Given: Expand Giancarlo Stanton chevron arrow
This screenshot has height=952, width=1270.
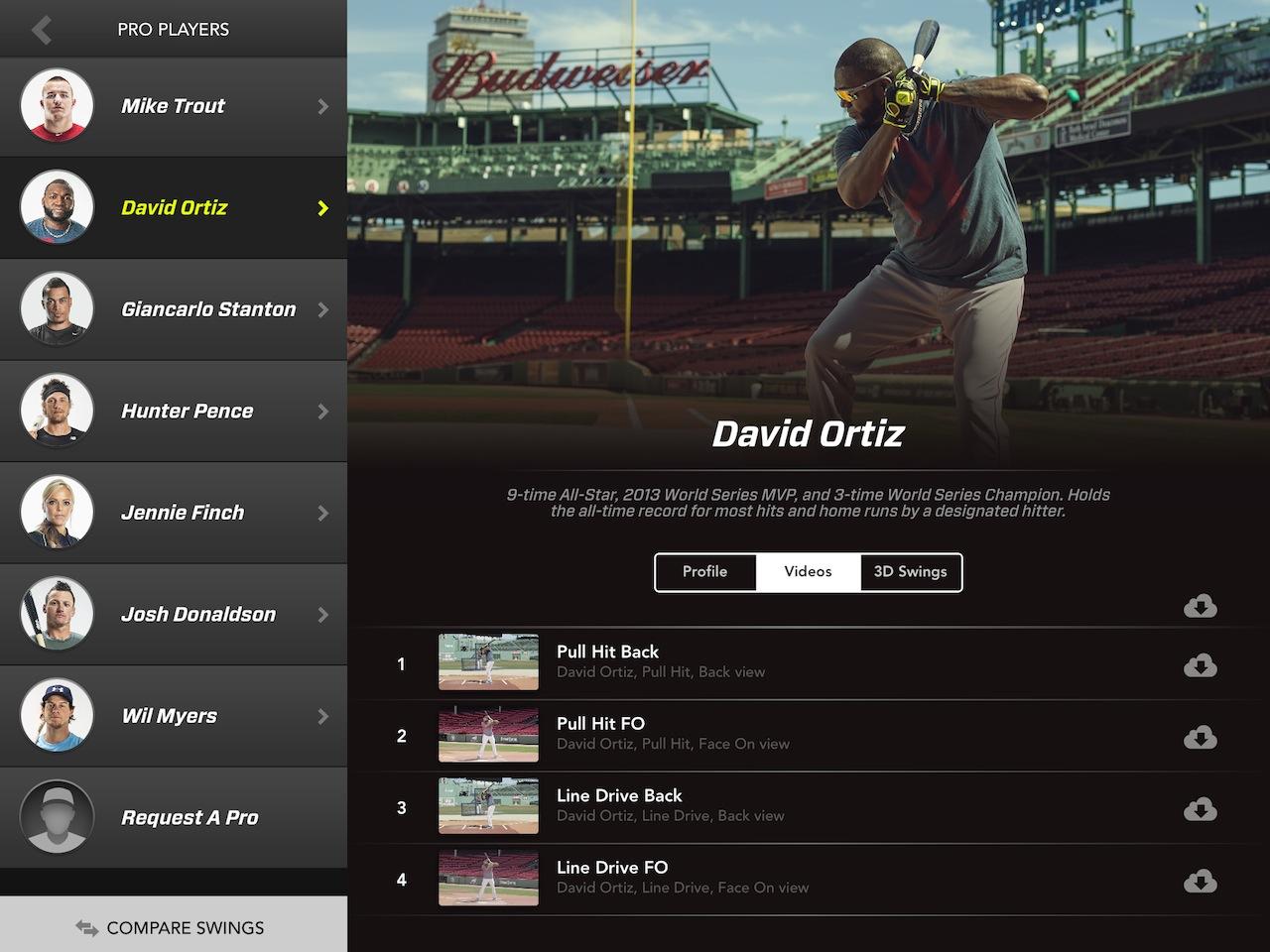Looking at the screenshot, I should pos(322,309).
